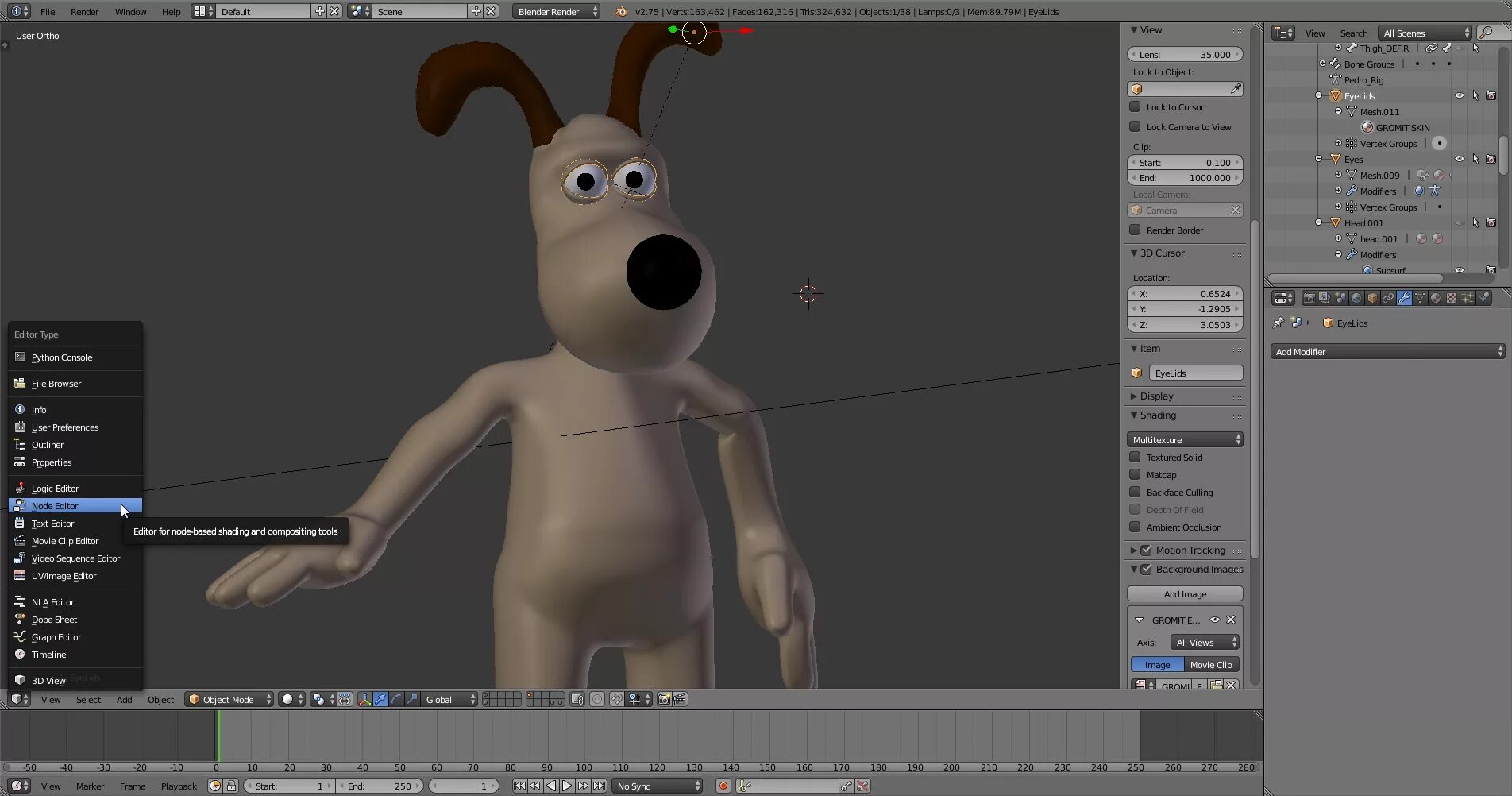
Task: Enable Matcap checkbox
Action: (1135, 474)
